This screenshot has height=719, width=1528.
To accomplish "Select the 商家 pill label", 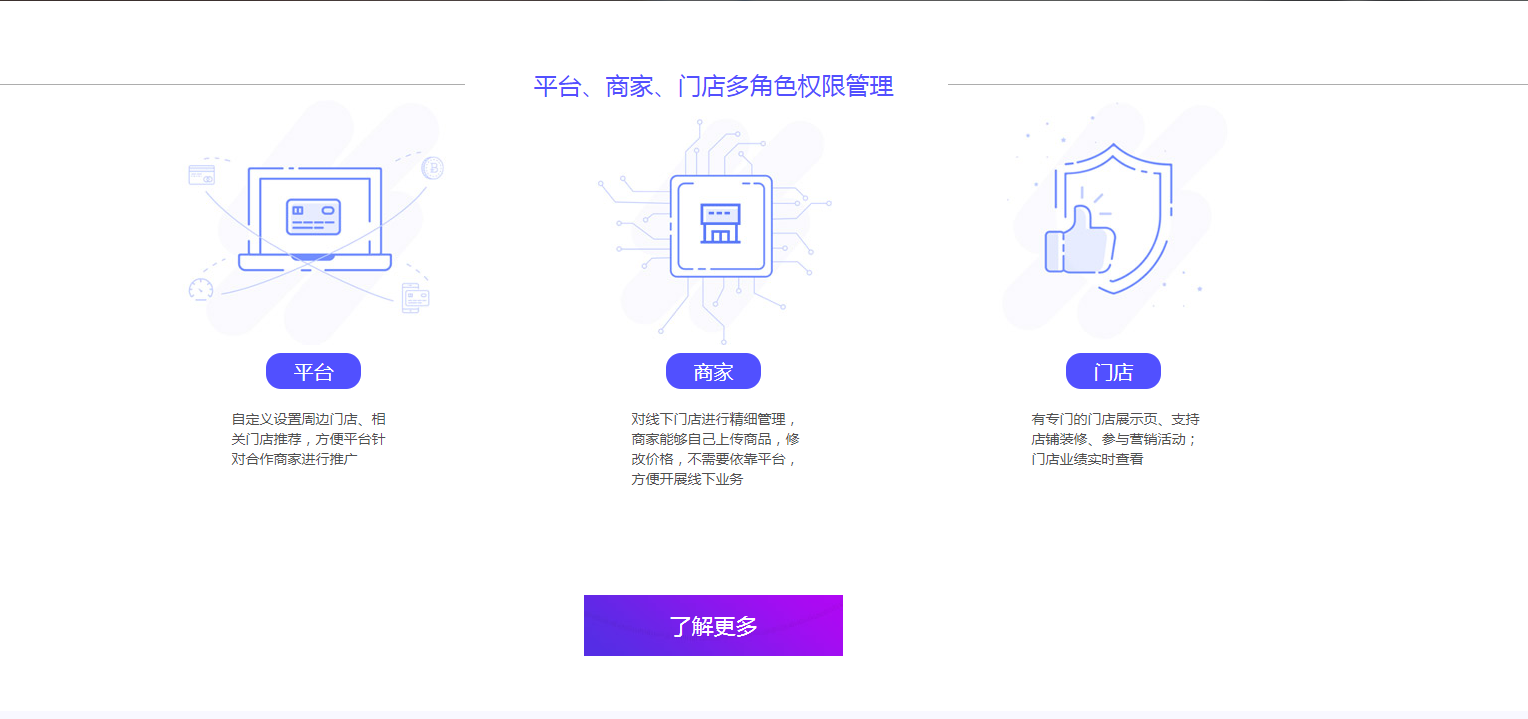I will pos(713,371).
